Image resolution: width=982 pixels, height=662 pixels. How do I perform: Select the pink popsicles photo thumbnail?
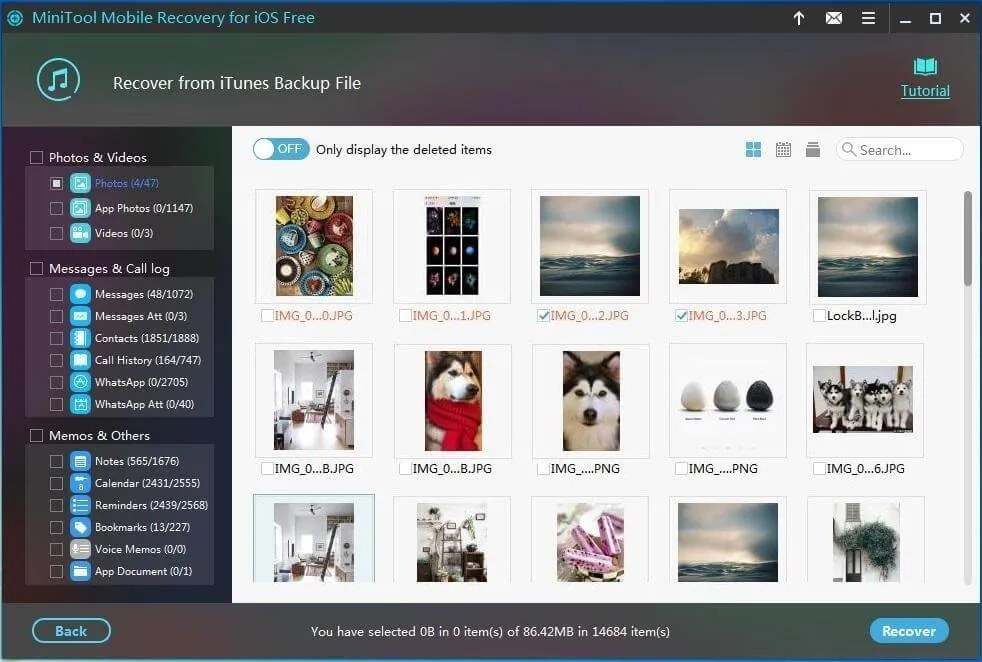(x=590, y=542)
